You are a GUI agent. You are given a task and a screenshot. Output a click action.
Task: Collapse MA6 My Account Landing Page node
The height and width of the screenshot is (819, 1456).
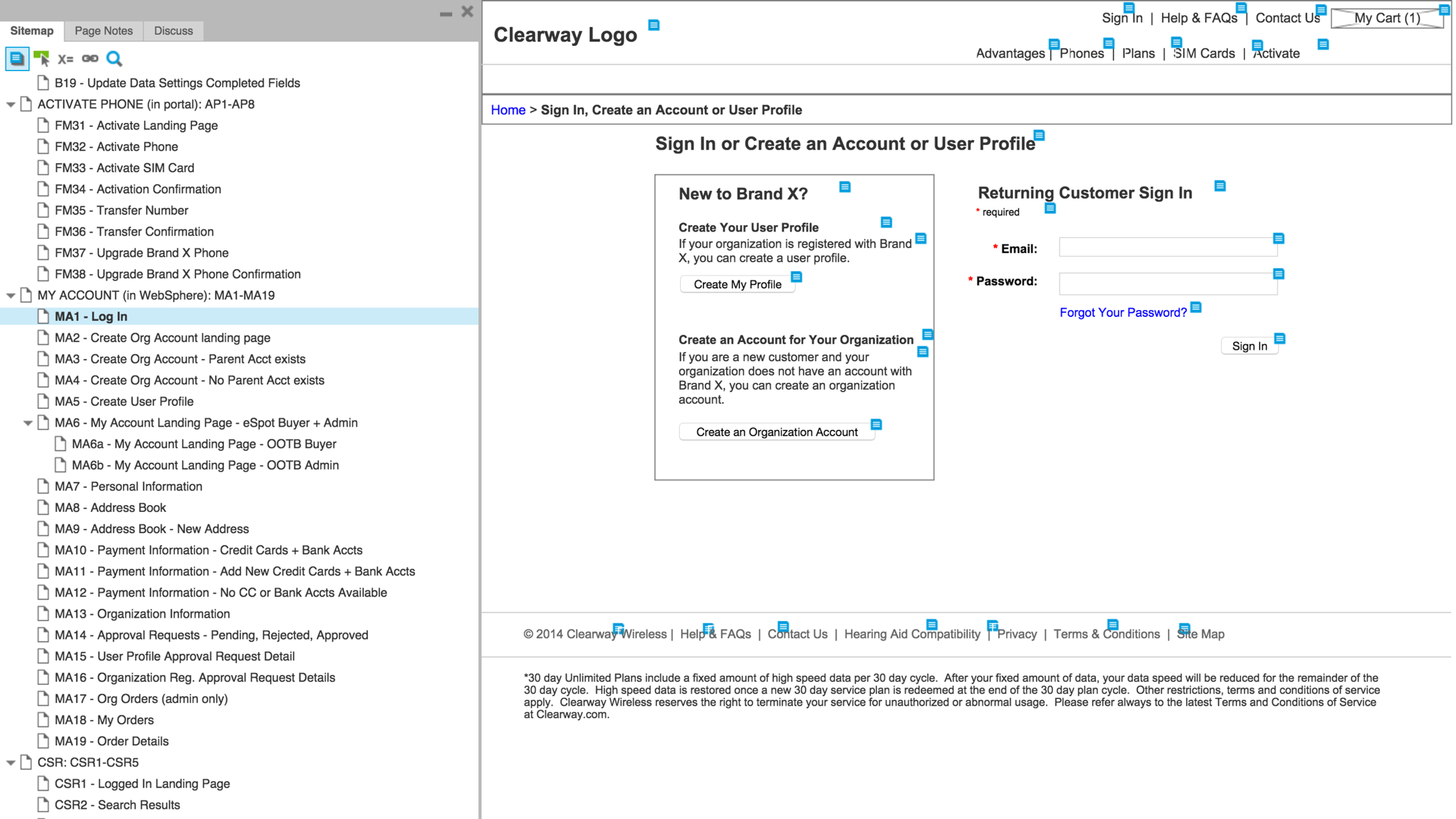click(x=27, y=423)
